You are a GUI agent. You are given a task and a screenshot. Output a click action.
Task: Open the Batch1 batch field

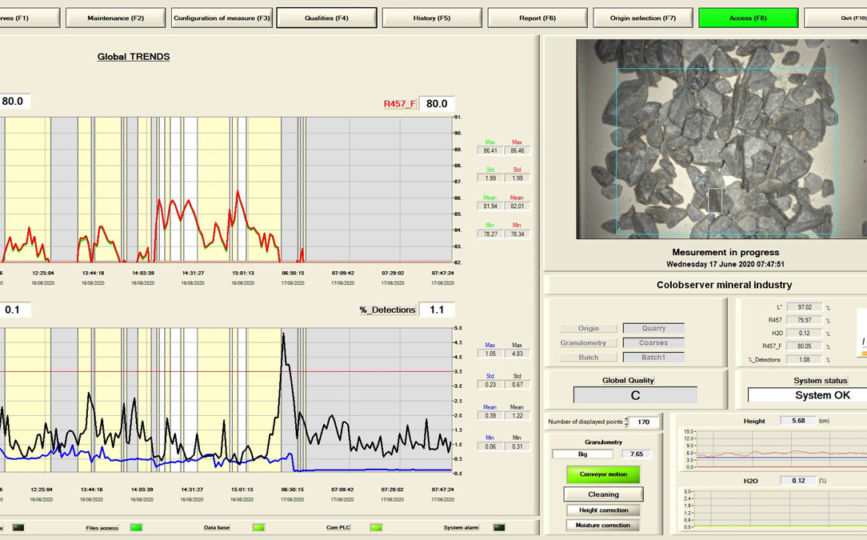(654, 358)
